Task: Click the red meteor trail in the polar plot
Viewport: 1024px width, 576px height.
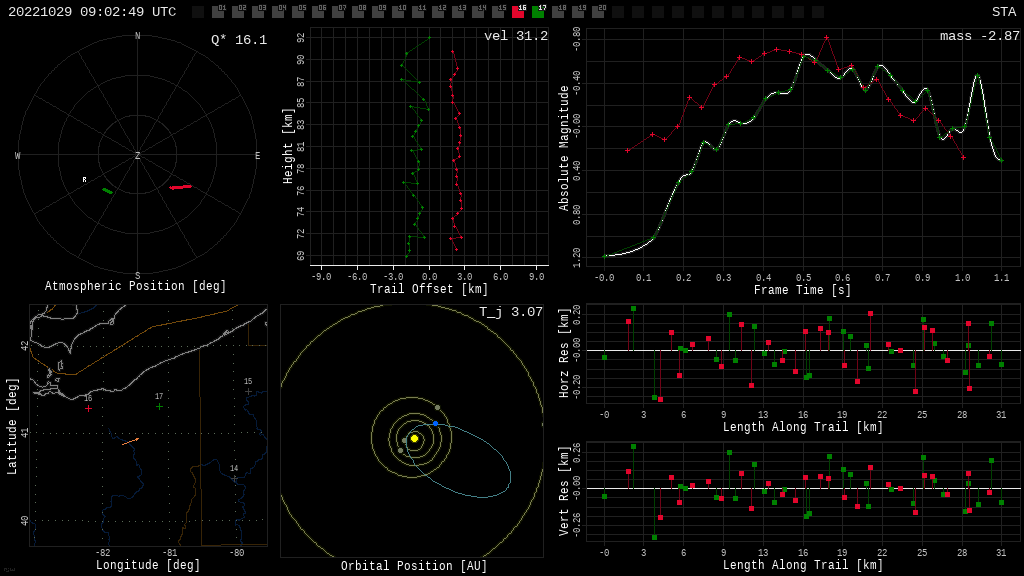Action: click(181, 187)
